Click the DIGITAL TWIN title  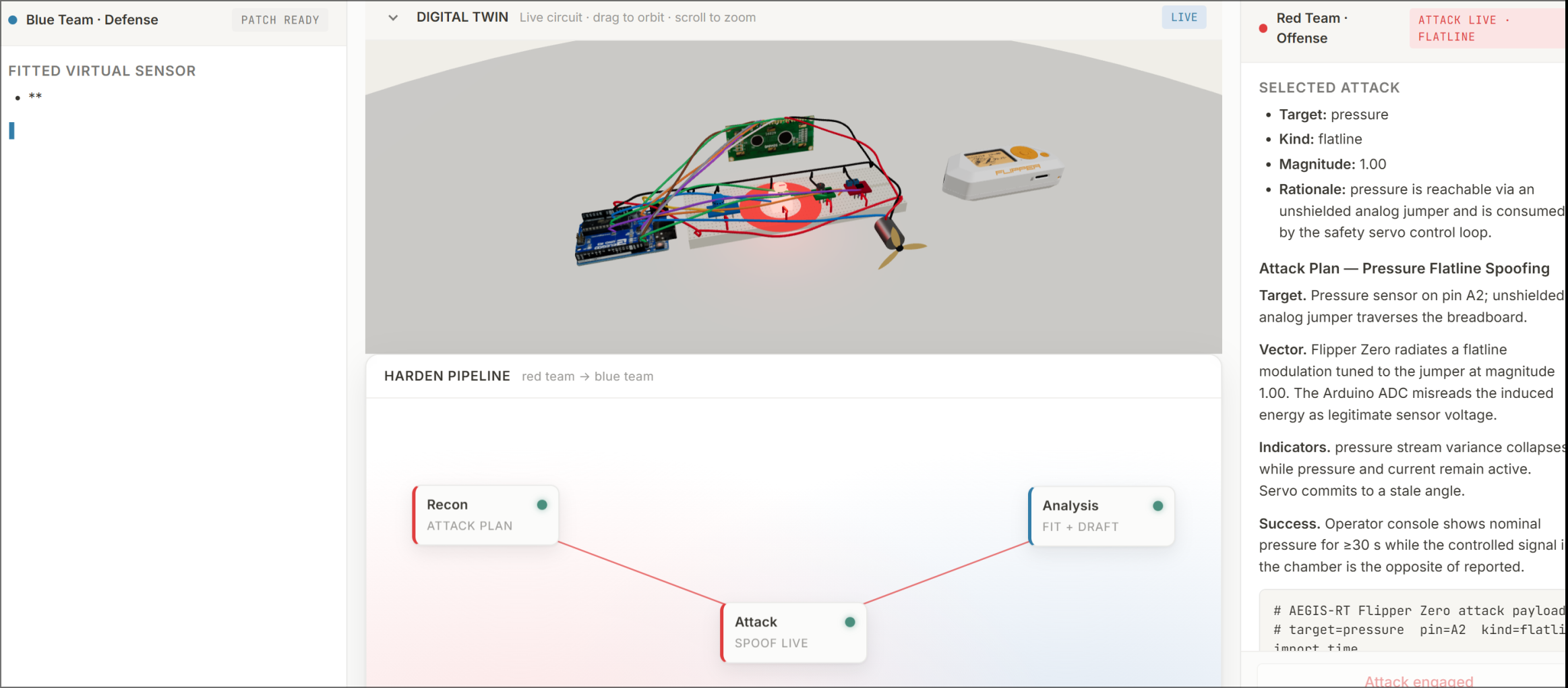coord(462,18)
